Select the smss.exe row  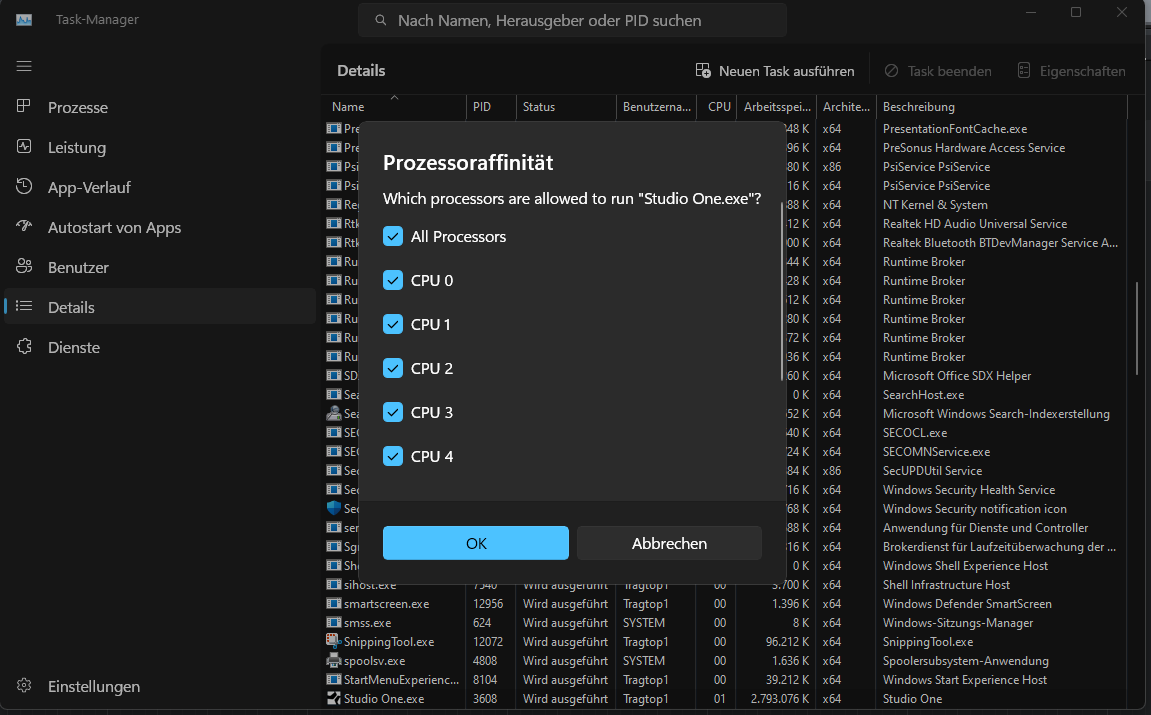[x=725, y=623]
